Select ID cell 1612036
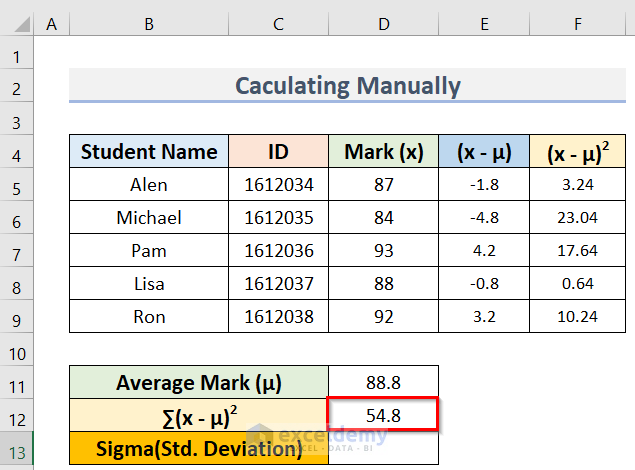Screen dimensions: 635x470 (x=279, y=250)
